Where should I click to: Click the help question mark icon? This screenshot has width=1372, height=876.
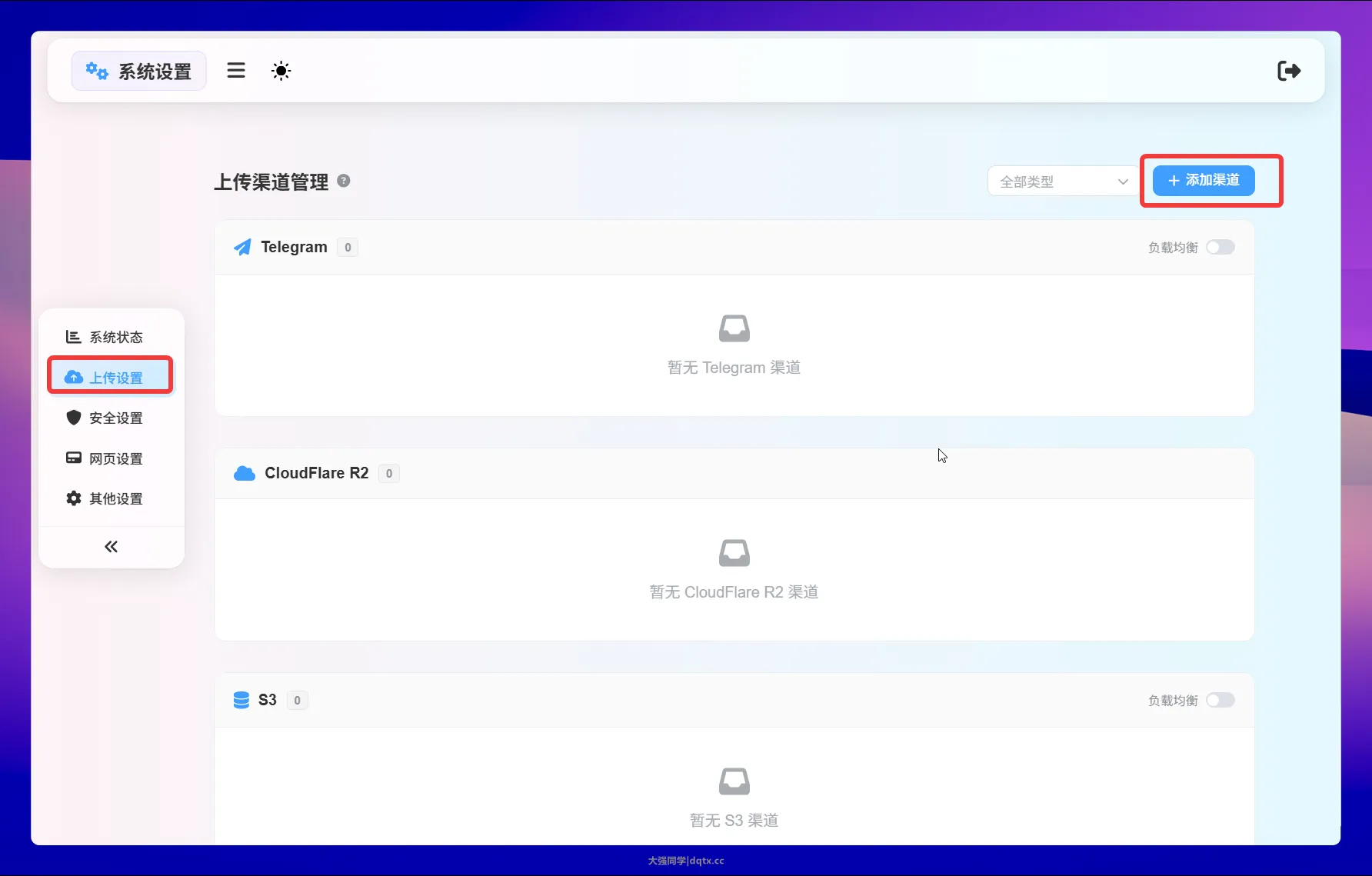pos(344,181)
